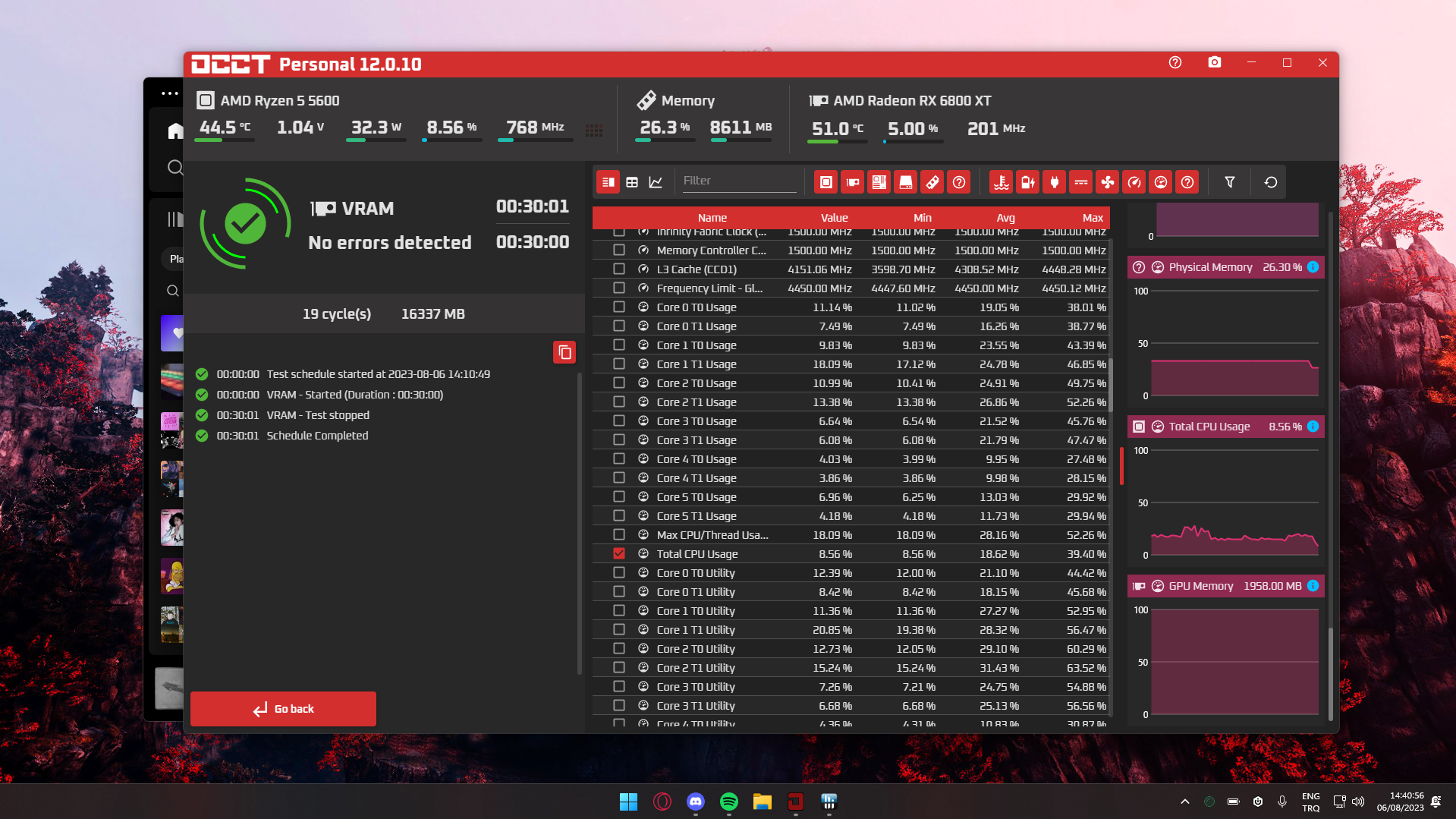This screenshot has width=1456, height=819.
Task: Click the Total CPU Usage graph header
Action: coord(1226,427)
